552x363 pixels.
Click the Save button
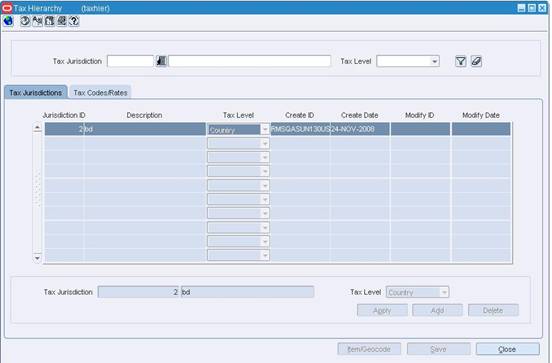coord(438,349)
